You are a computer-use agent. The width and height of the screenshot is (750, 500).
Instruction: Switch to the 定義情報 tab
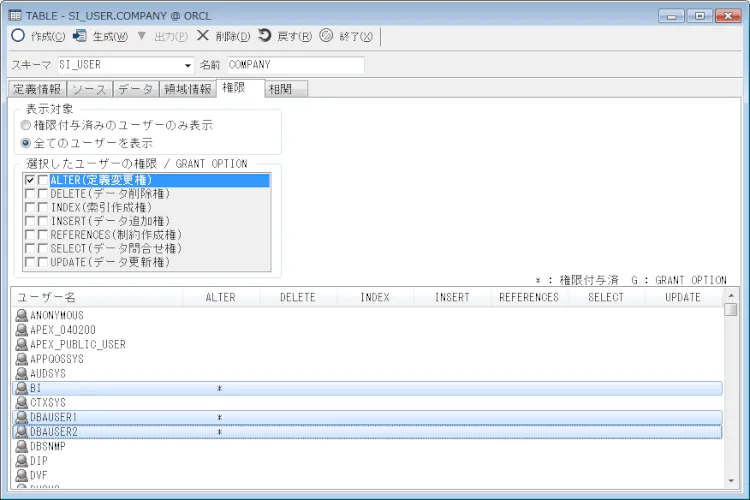coord(36,89)
